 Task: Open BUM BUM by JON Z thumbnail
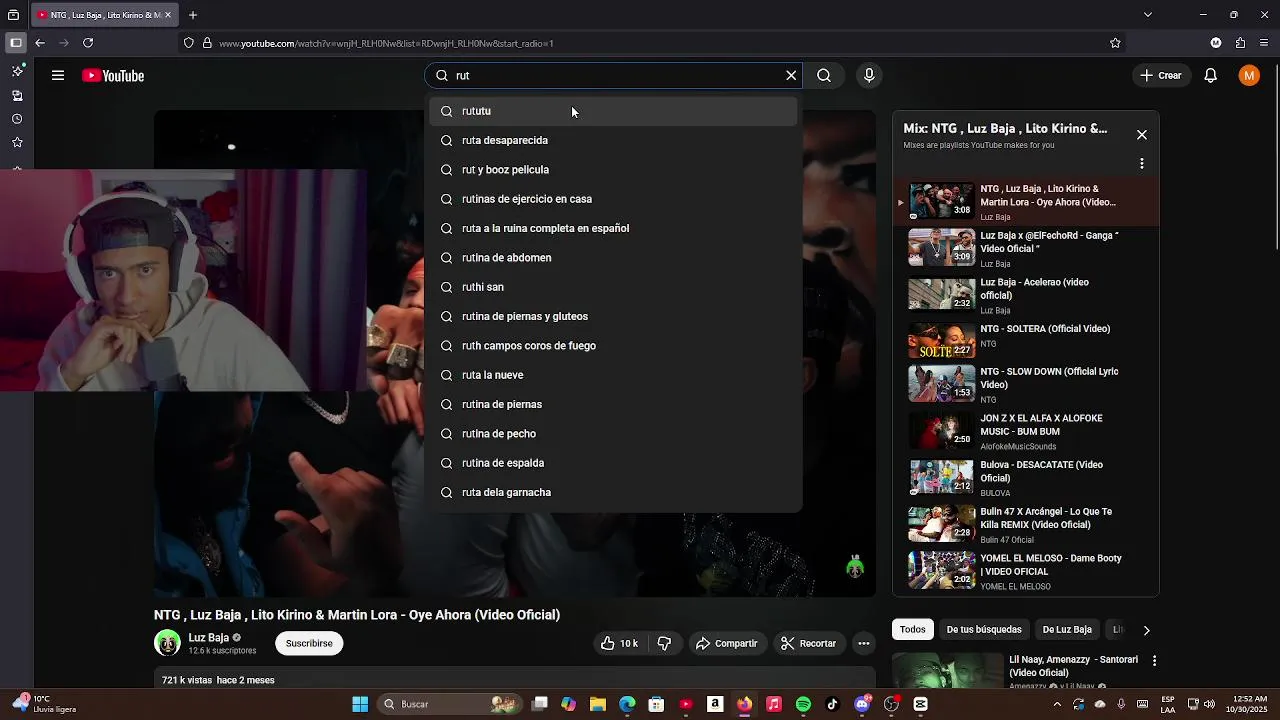pos(941,432)
